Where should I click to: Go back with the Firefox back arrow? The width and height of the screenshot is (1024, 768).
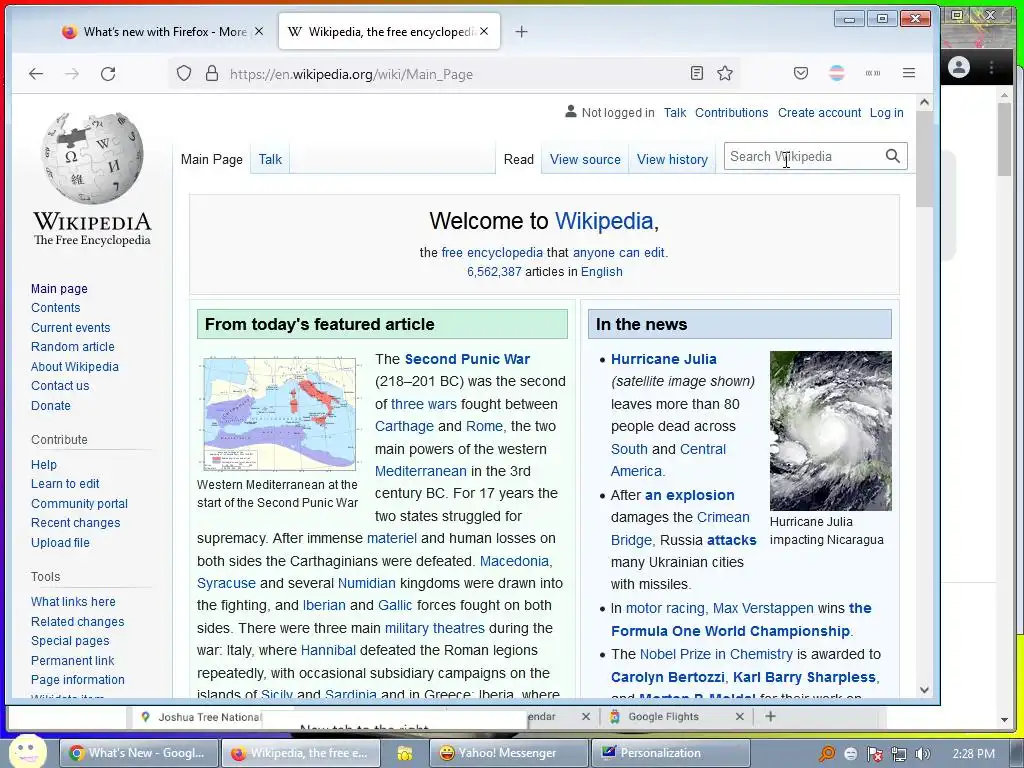pyautogui.click(x=36, y=74)
